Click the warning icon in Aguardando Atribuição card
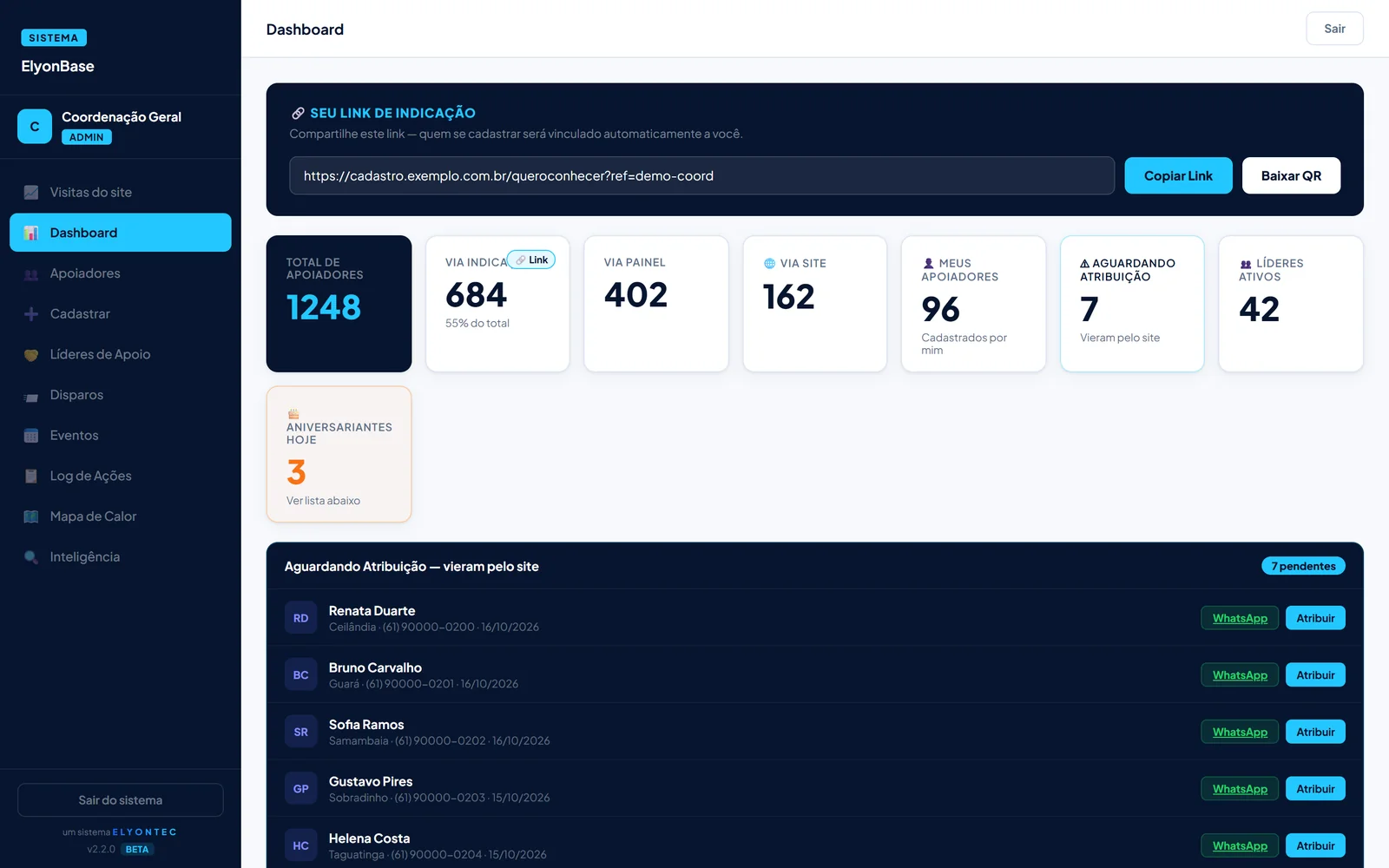 tap(1084, 263)
